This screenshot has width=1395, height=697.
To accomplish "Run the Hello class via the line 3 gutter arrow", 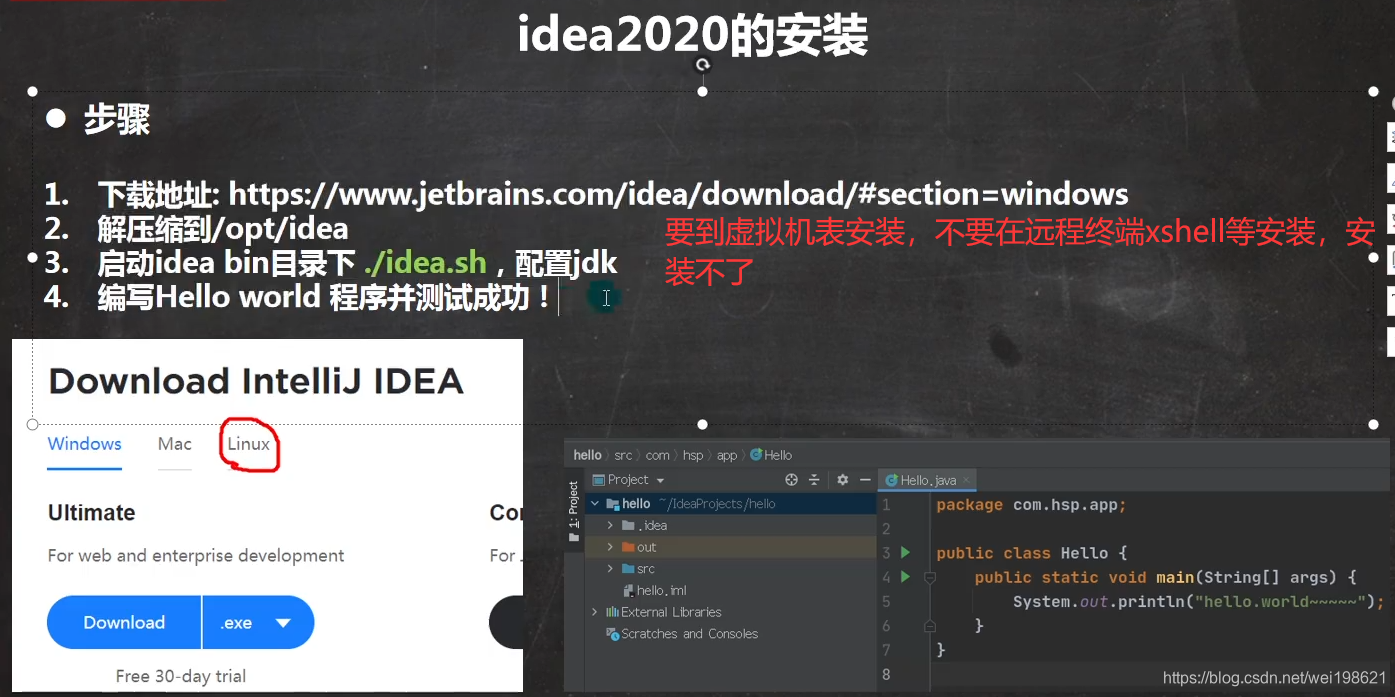I will pos(905,552).
